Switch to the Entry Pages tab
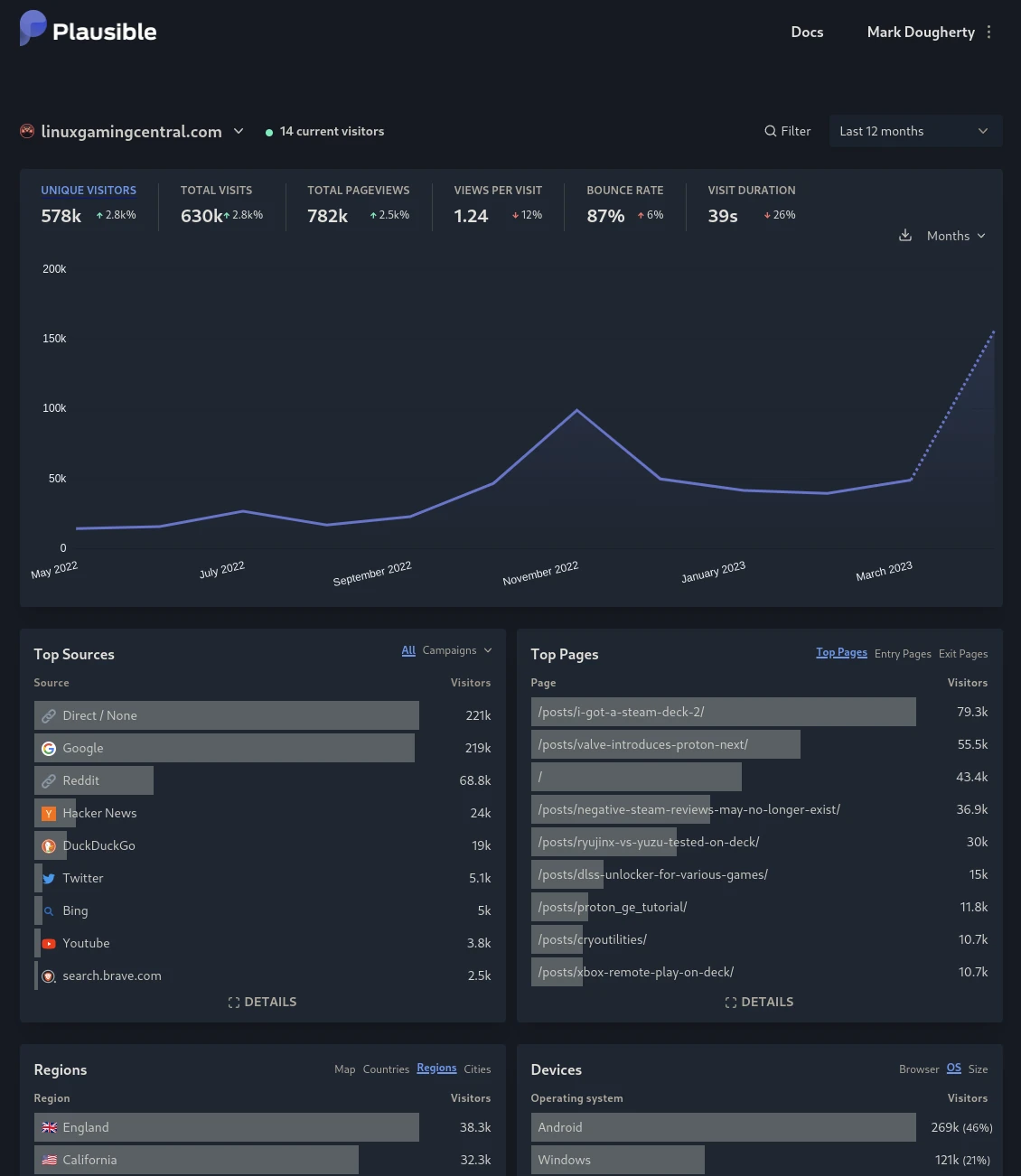This screenshot has height=1176, width=1021. pos(903,654)
